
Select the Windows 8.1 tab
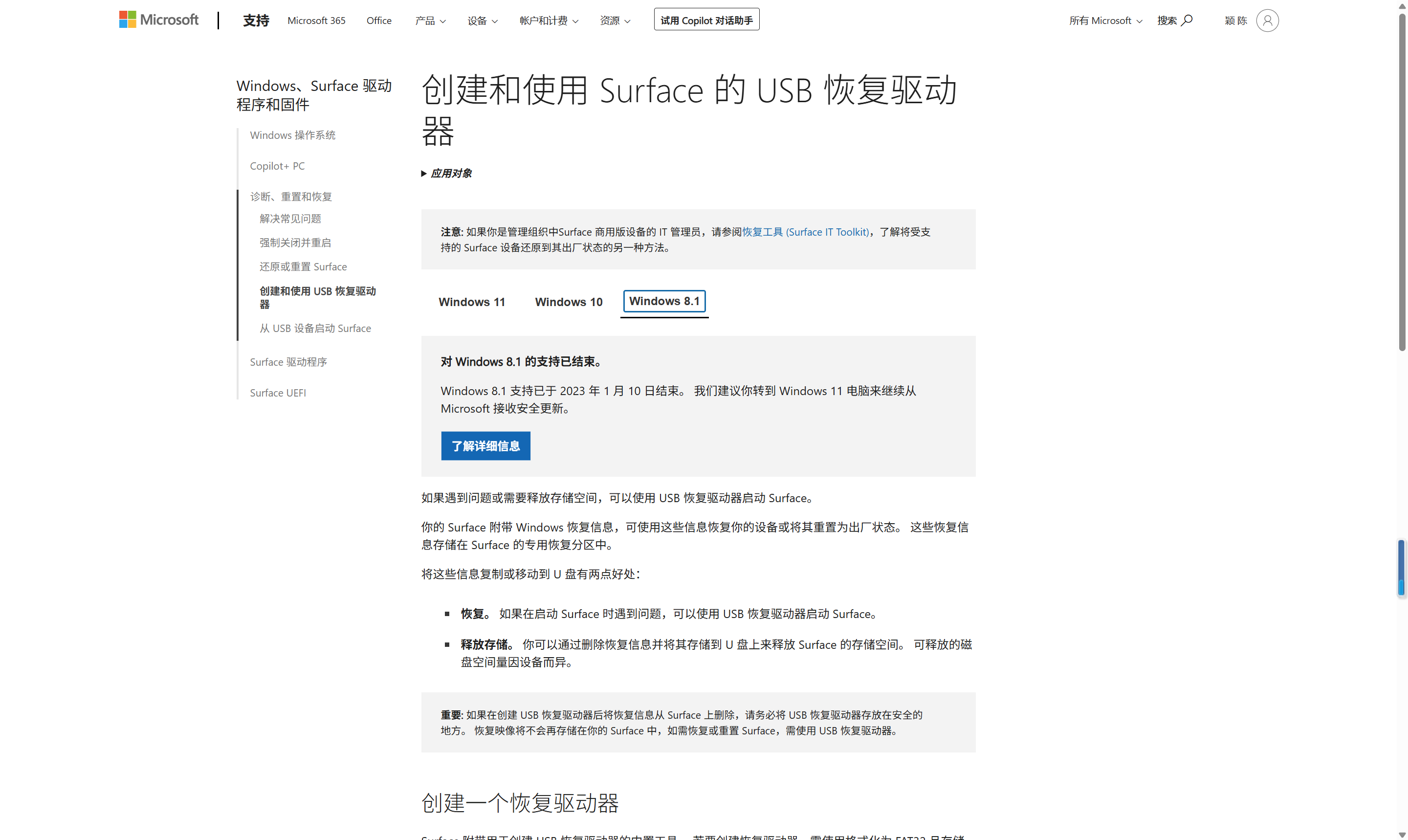click(x=664, y=301)
